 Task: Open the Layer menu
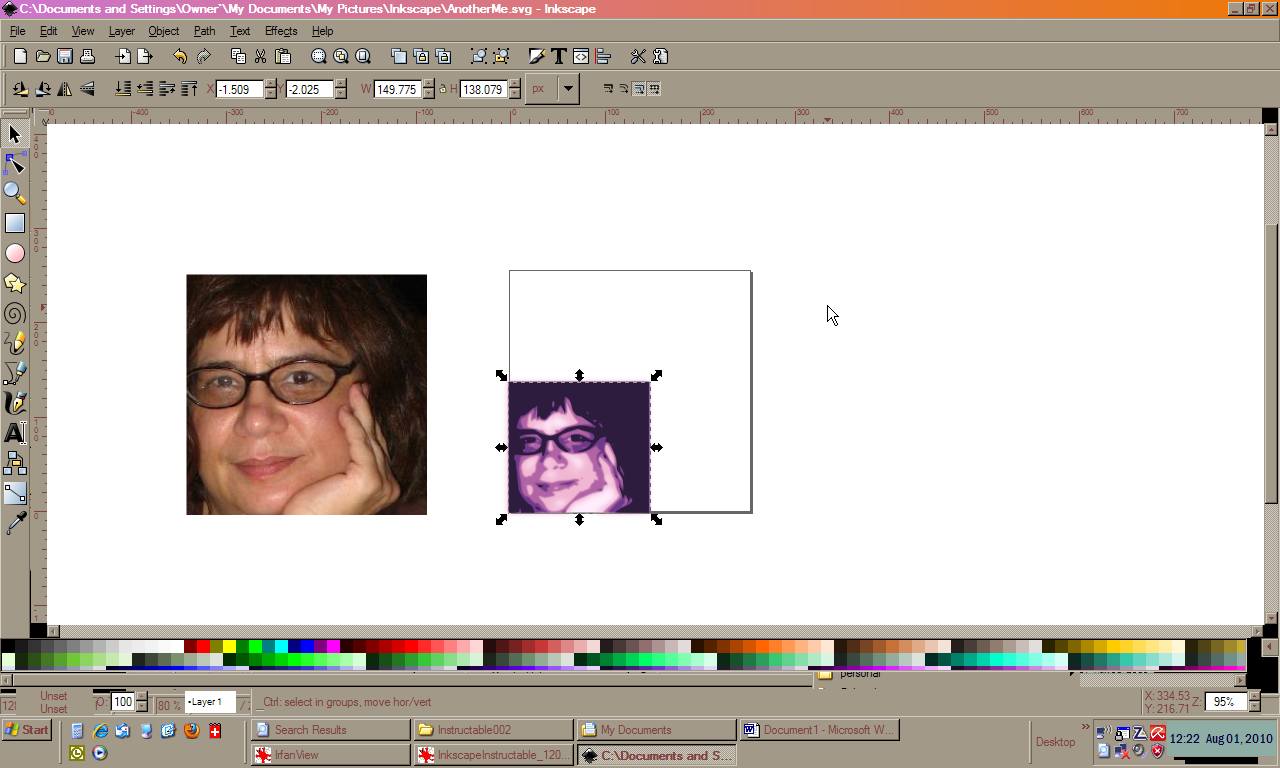coord(121,31)
